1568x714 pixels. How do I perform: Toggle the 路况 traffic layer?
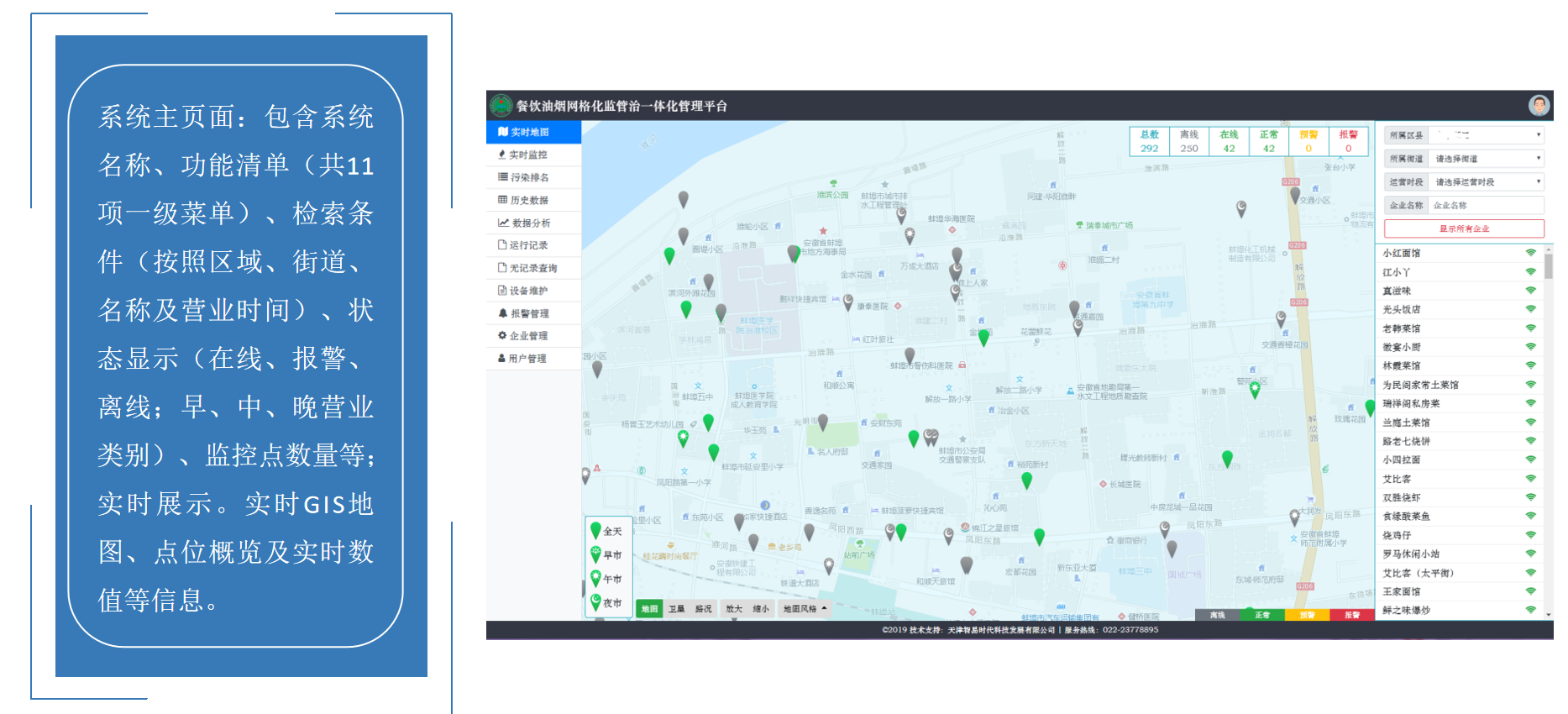click(703, 609)
